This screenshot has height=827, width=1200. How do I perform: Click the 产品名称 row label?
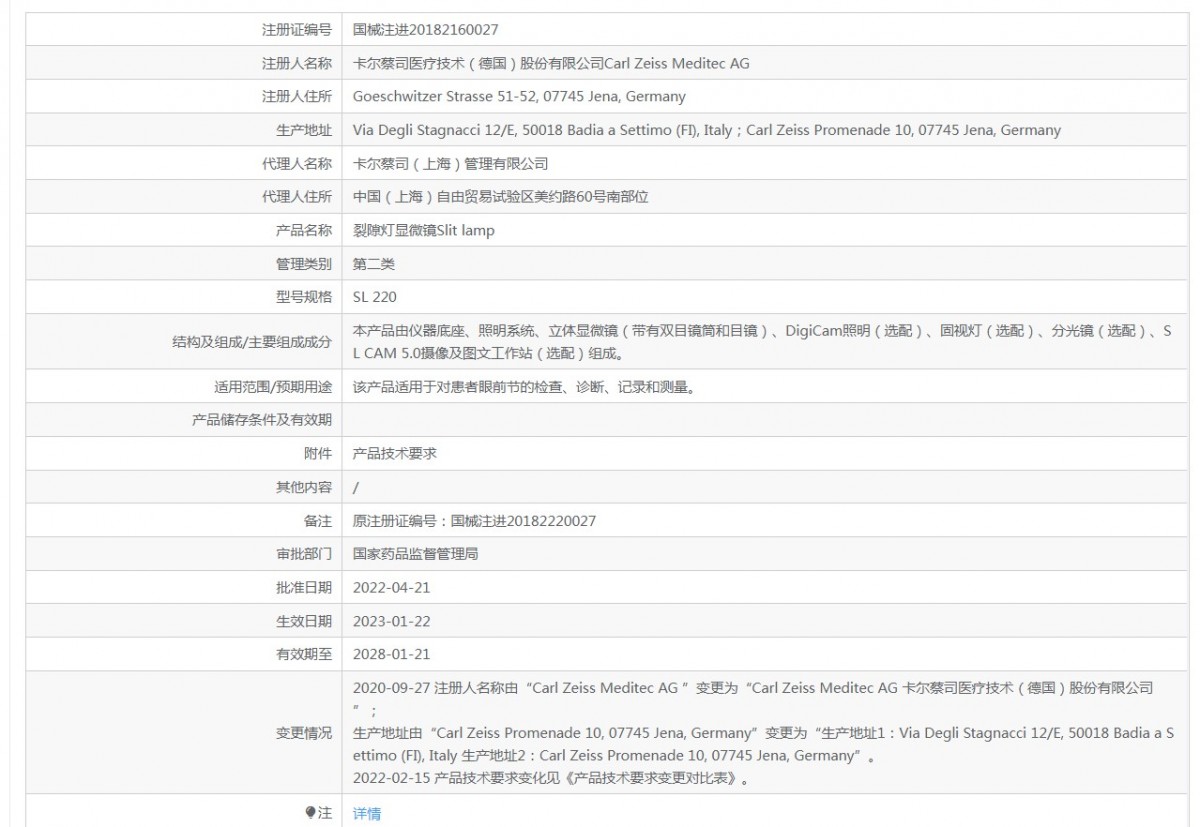click(304, 230)
